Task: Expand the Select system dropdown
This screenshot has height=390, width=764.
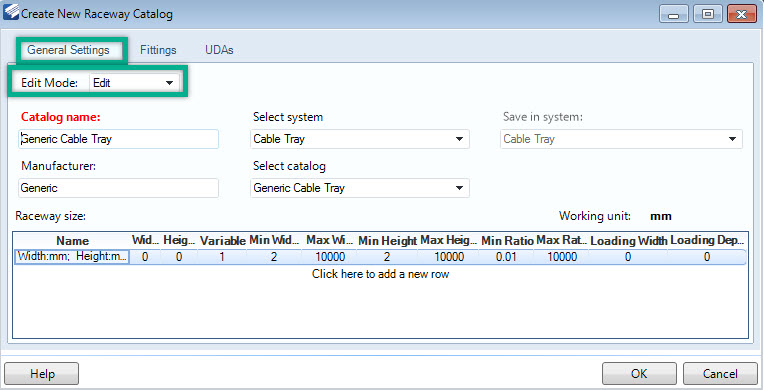Action: [360, 139]
